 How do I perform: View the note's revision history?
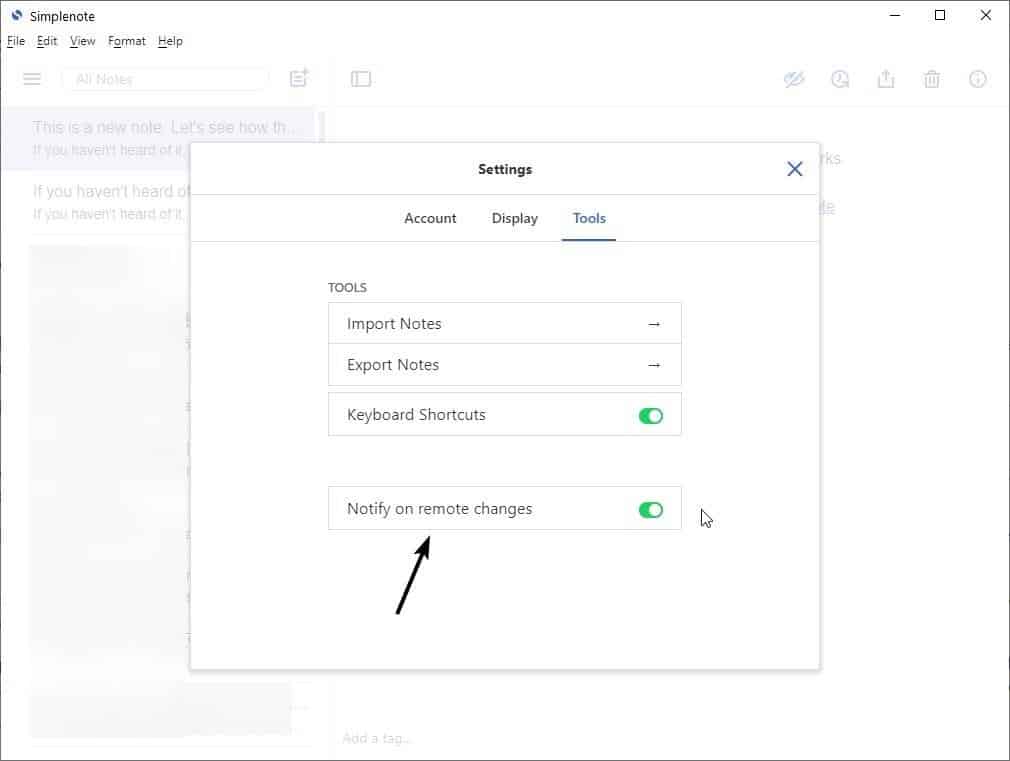840,79
